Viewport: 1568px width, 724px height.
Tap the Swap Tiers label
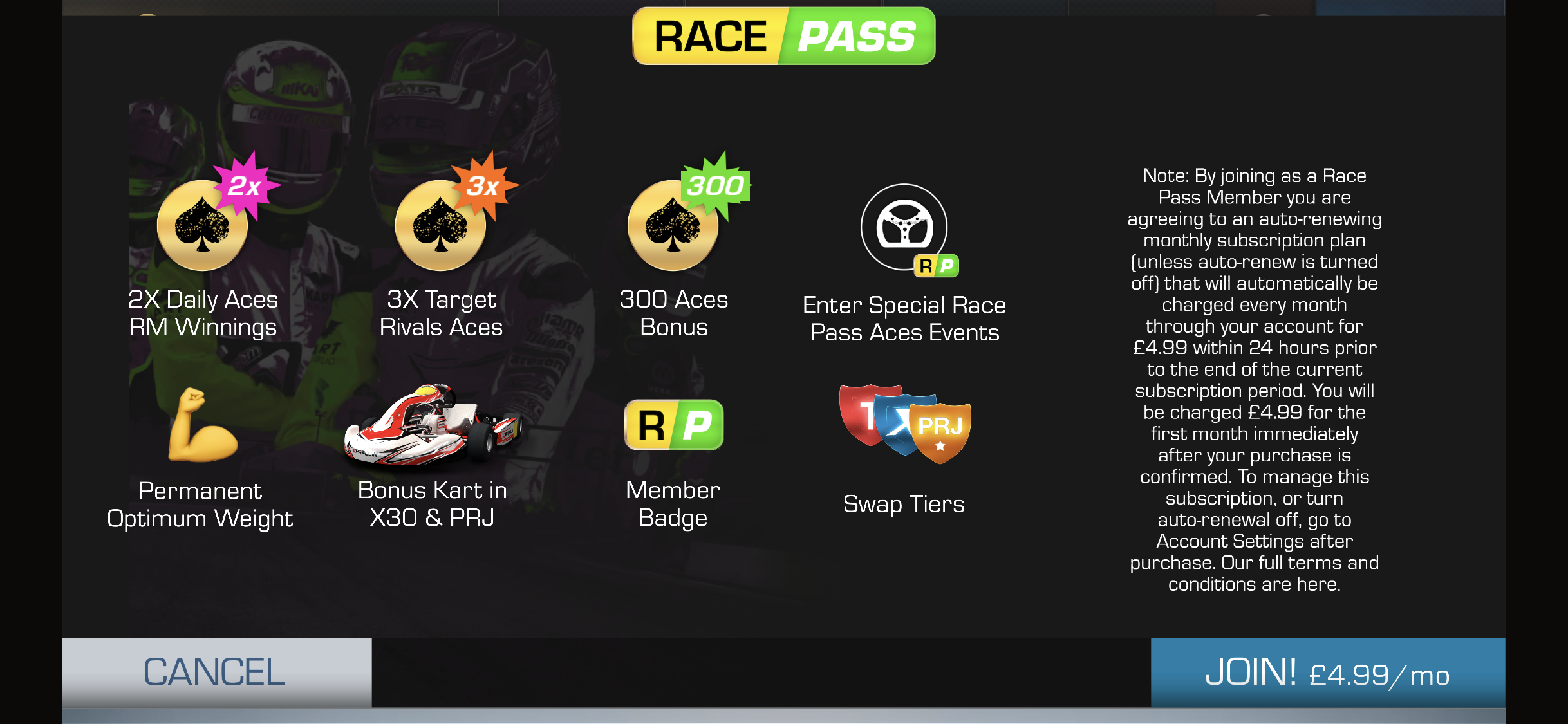pos(904,504)
